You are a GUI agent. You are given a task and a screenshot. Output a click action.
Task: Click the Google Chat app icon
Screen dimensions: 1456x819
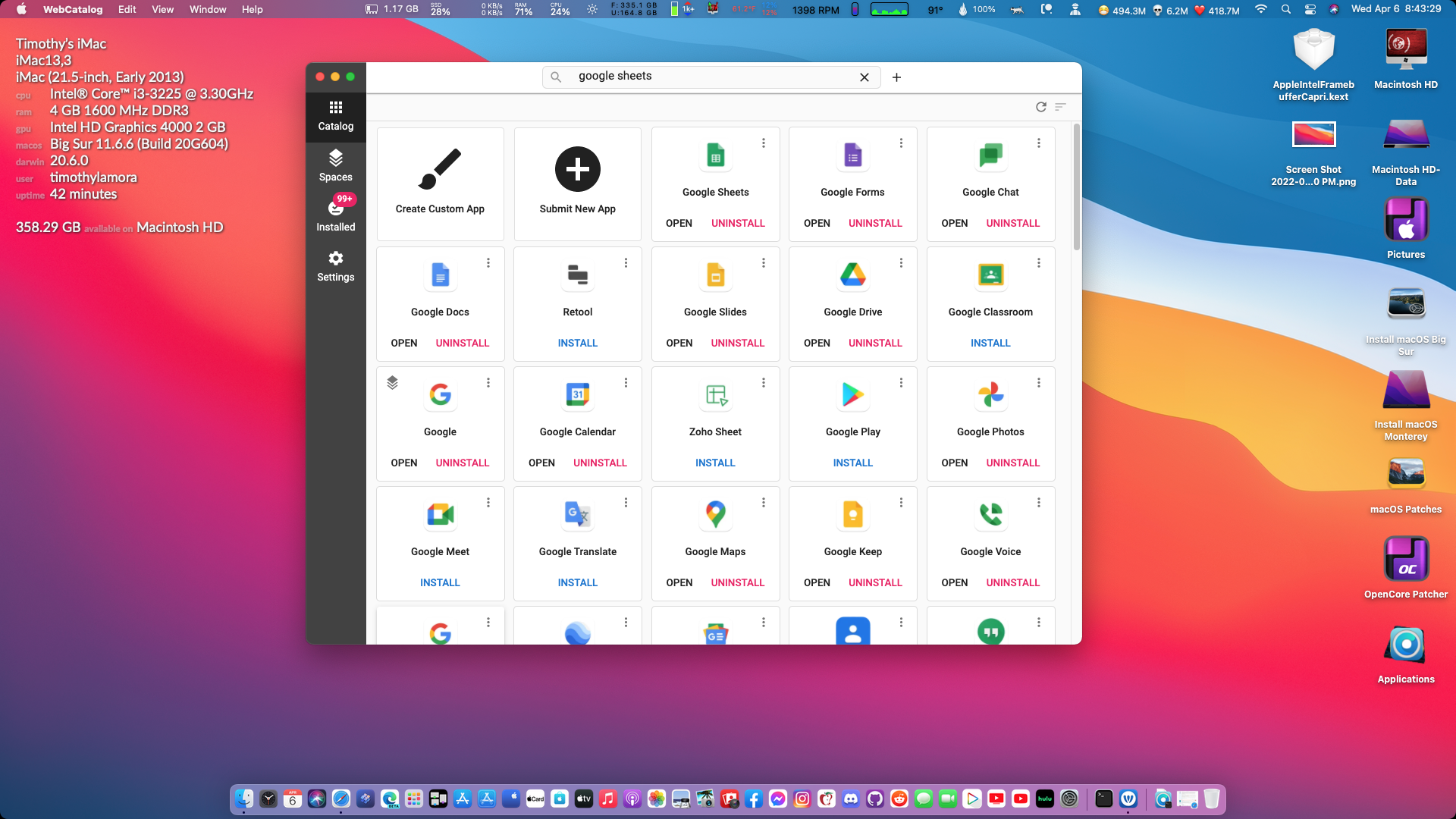coord(990,155)
